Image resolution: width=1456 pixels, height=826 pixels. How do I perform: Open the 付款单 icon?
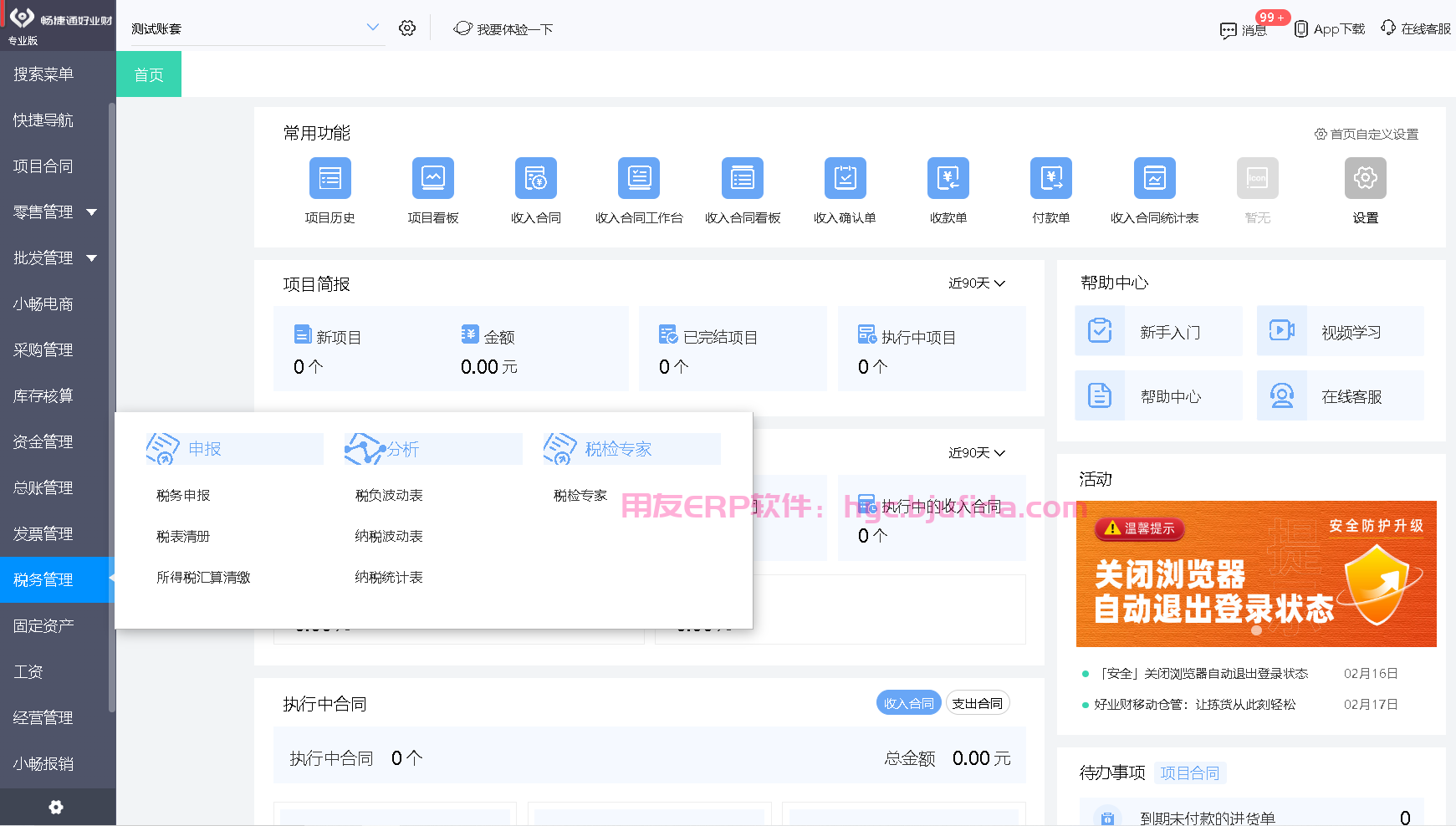point(1051,178)
